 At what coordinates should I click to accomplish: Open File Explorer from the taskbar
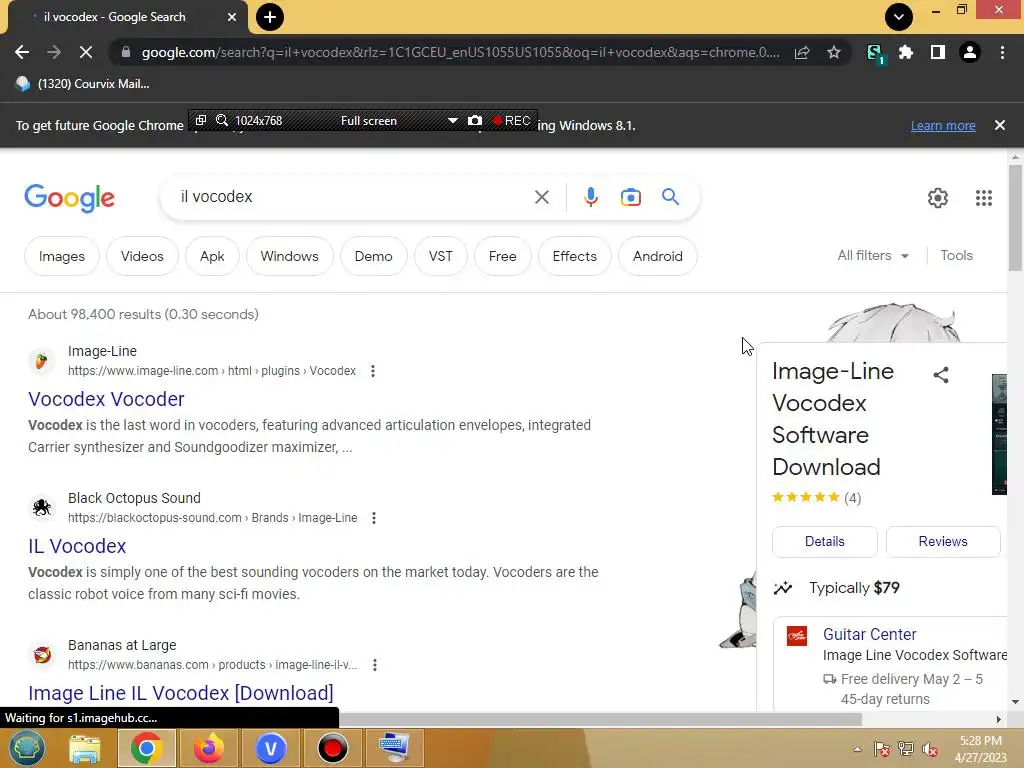tap(85, 748)
